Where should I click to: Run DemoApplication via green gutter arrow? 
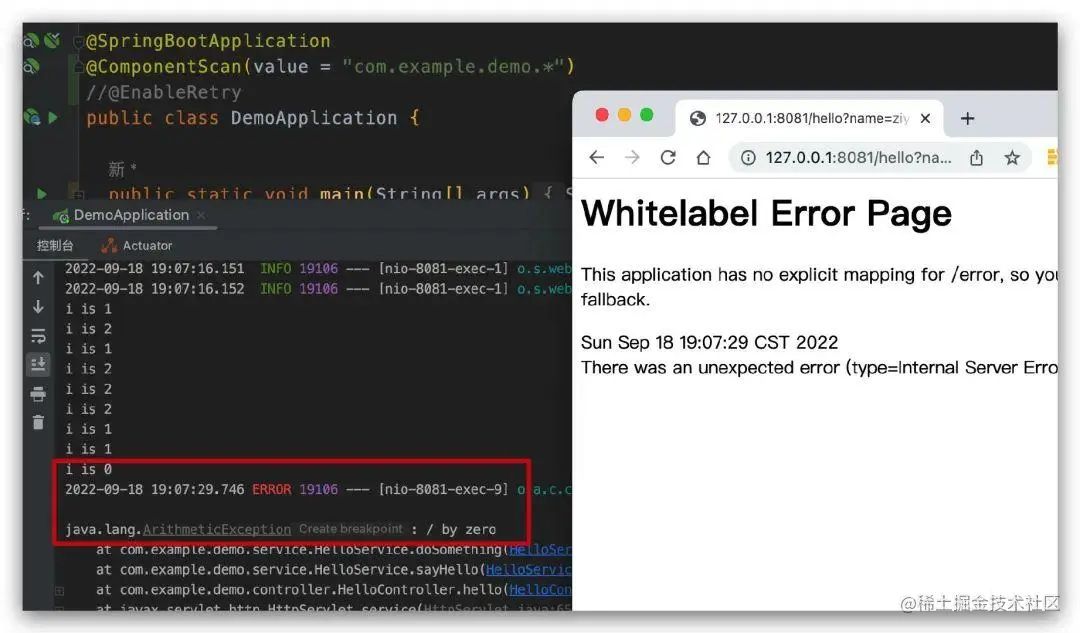[x=53, y=118]
